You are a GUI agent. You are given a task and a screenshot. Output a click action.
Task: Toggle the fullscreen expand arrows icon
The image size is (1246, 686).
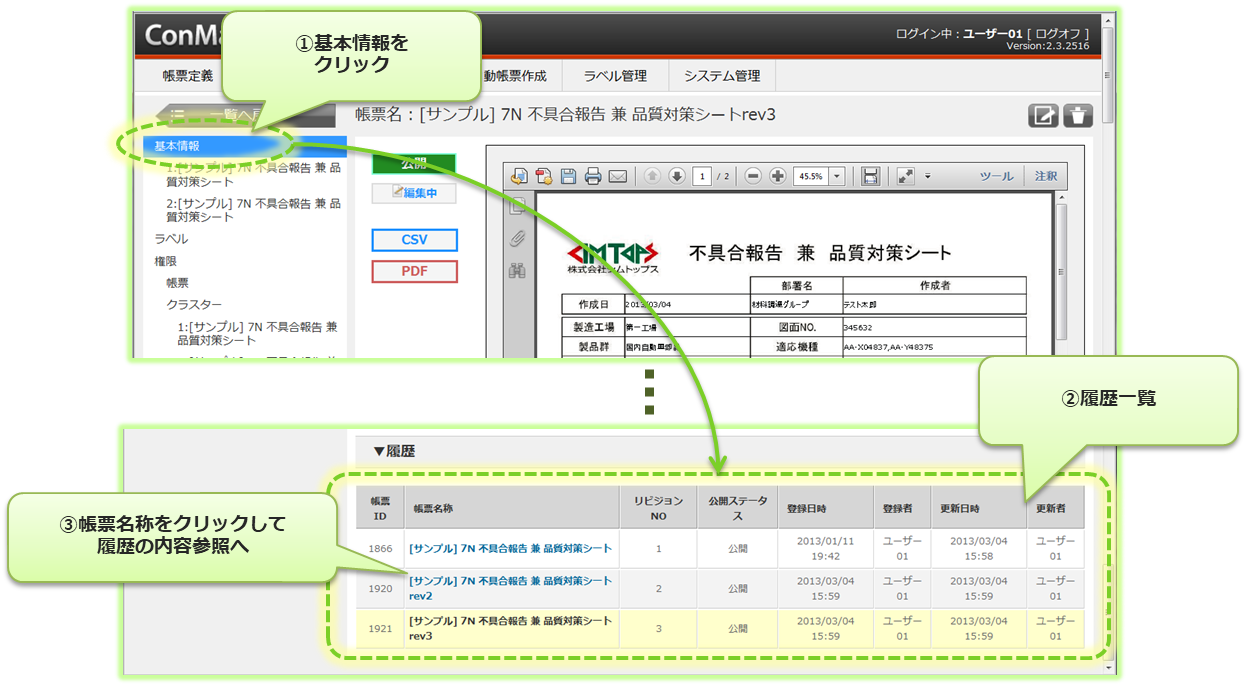[905, 176]
